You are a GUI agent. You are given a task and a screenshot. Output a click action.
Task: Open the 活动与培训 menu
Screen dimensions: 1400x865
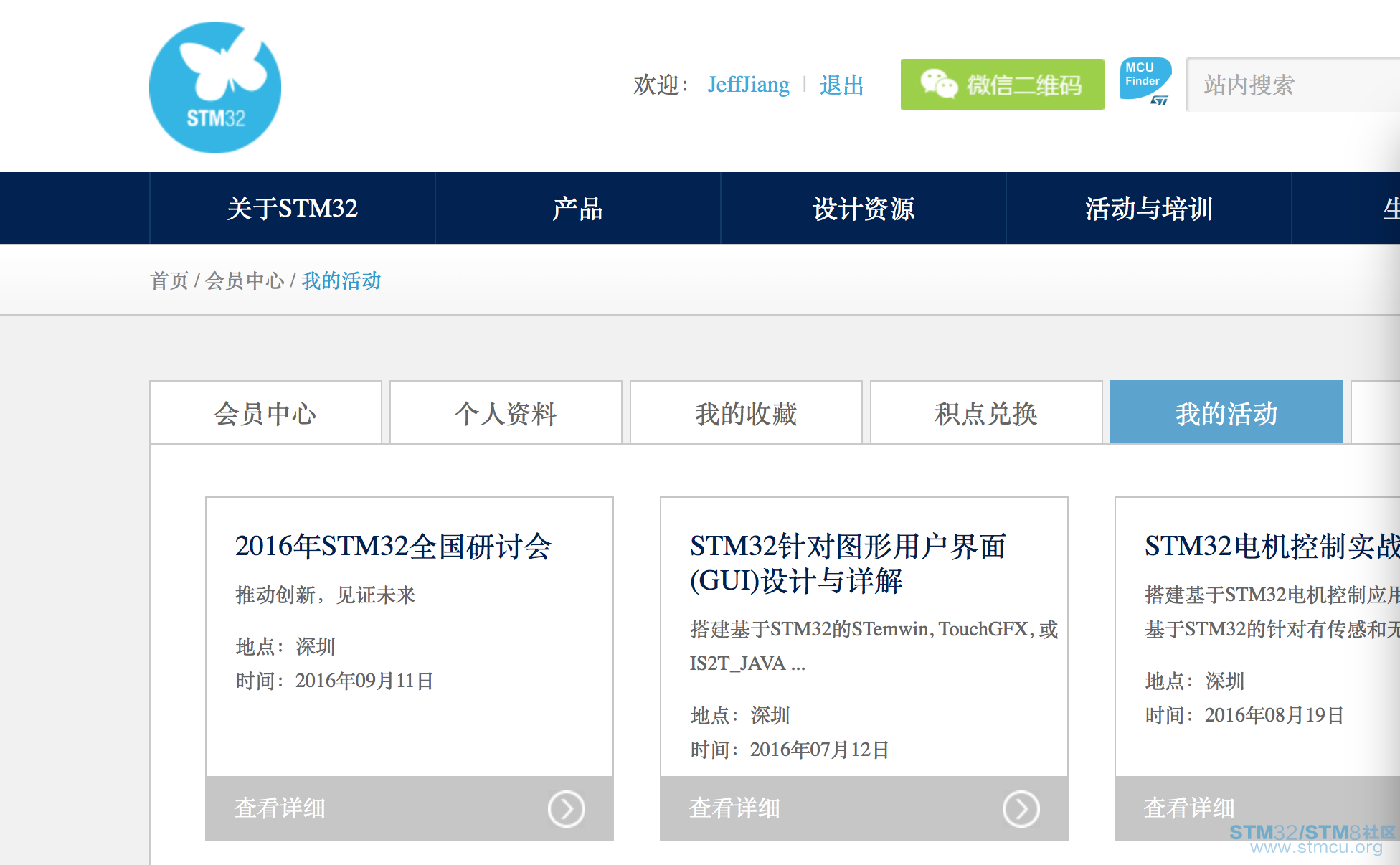tap(1148, 209)
